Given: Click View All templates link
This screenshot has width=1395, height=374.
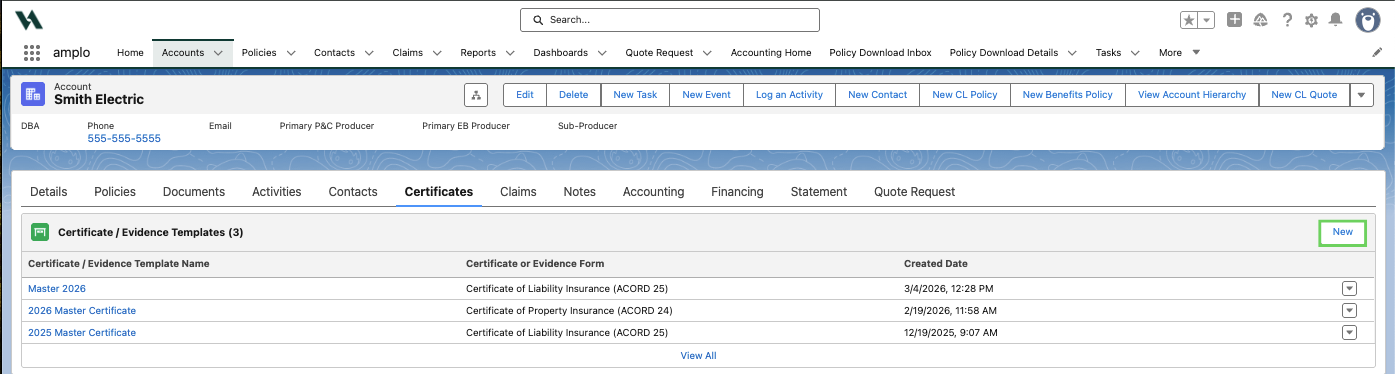Looking at the screenshot, I should pos(698,356).
